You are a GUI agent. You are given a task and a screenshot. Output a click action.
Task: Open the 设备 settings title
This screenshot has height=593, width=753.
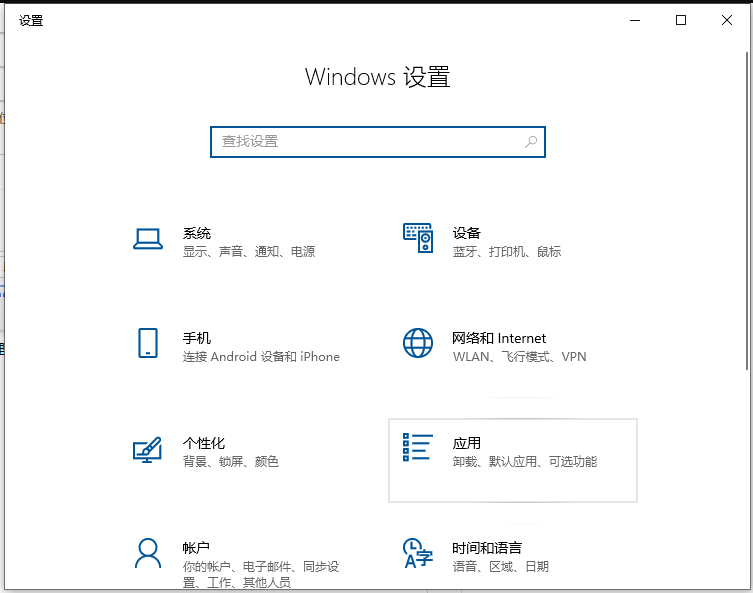(x=467, y=233)
